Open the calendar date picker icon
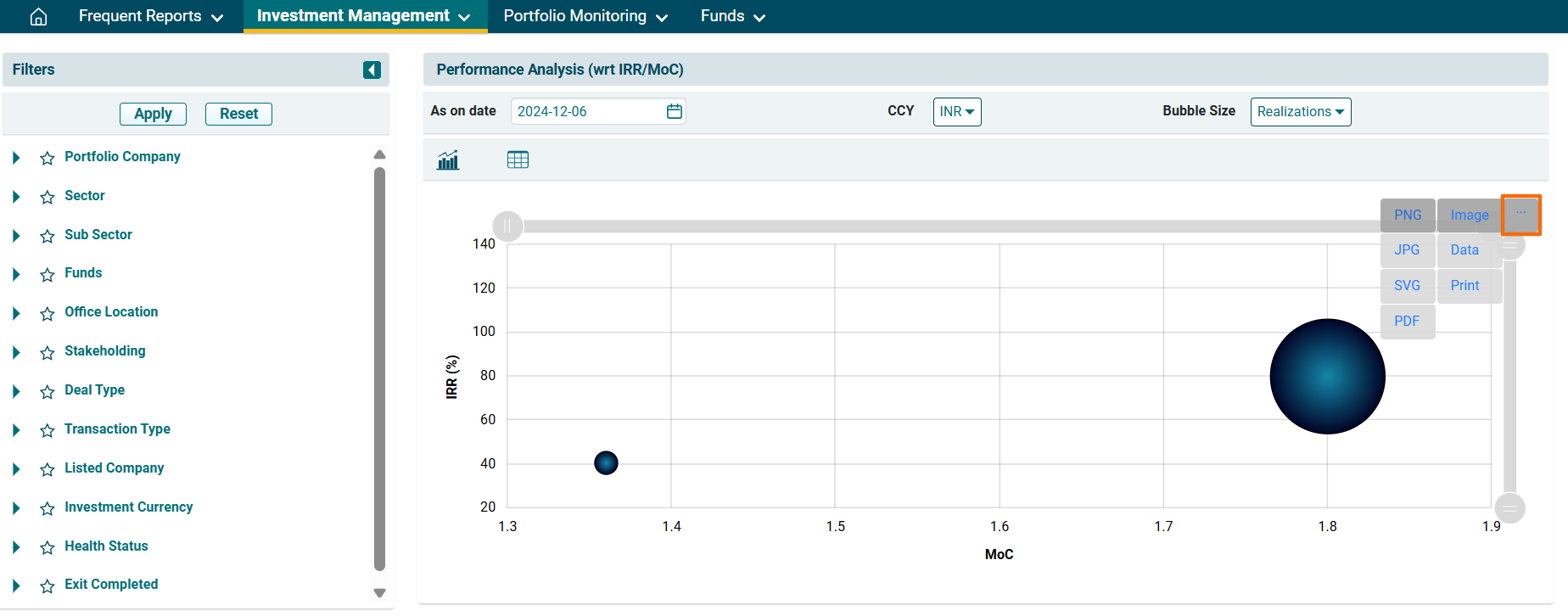Screen dimensions: 1568x616 pyautogui.click(x=675, y=111)
